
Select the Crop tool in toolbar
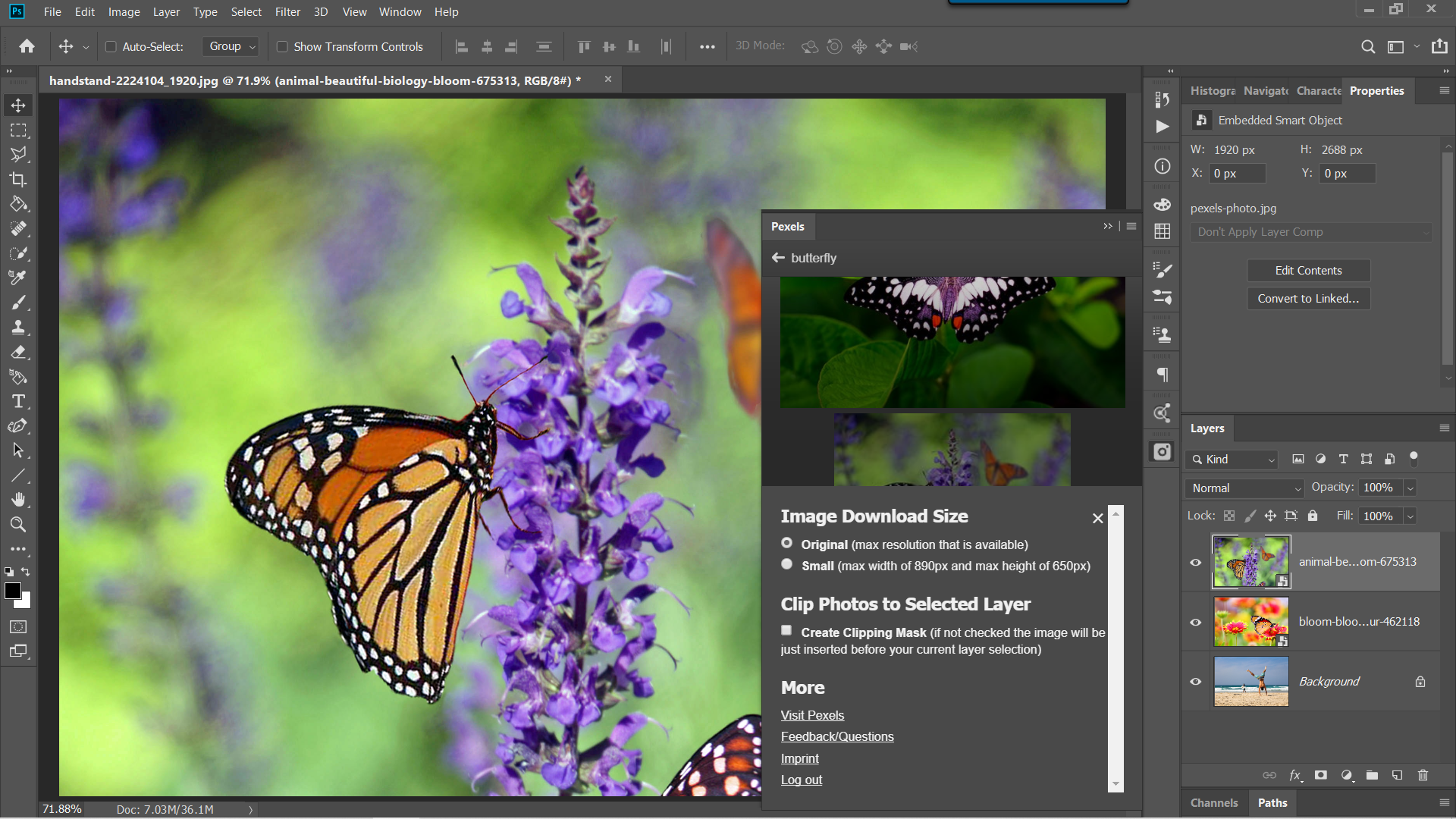[x=18, y=179]
